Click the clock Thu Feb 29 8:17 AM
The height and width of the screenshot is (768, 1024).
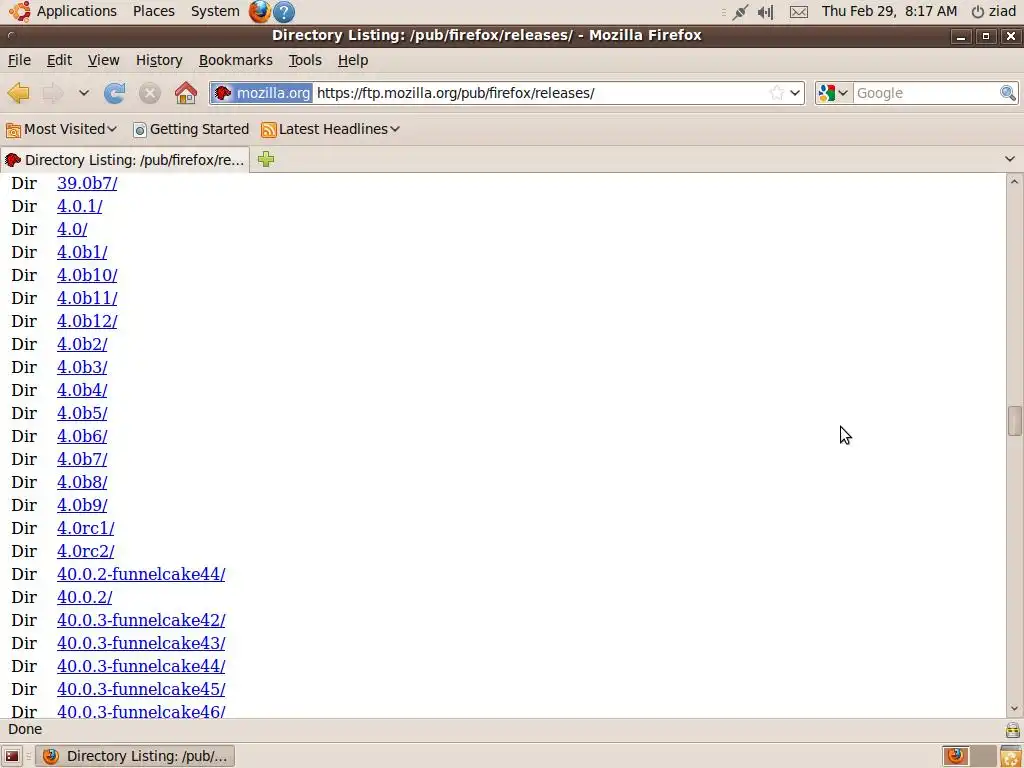(x=889, y=11)
